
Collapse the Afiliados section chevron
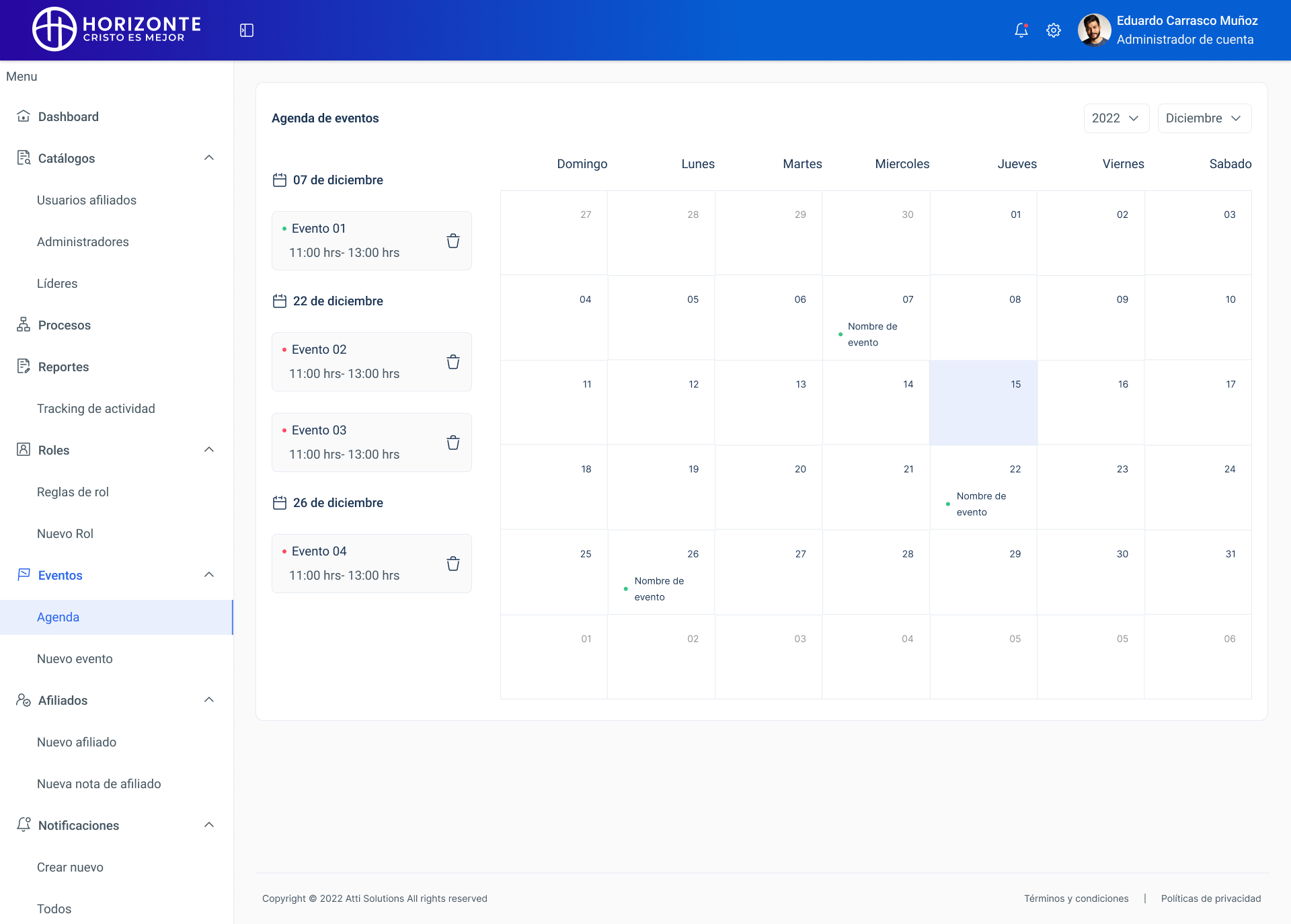point(209,700)
